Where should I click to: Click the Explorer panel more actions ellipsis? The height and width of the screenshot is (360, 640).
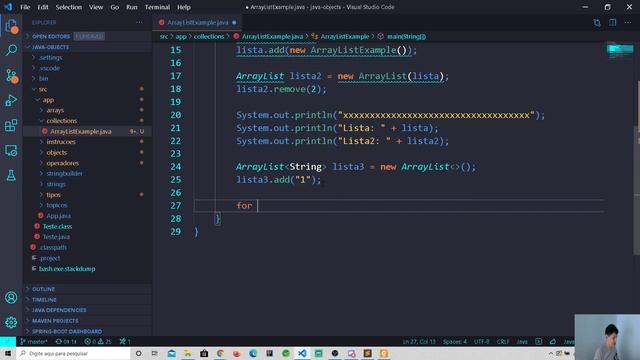point(139,22)
